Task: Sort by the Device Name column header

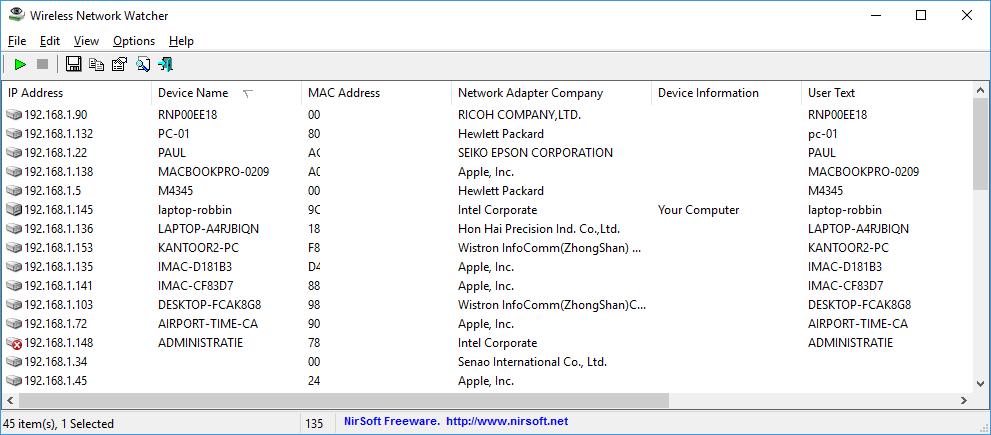Action: 192,93
